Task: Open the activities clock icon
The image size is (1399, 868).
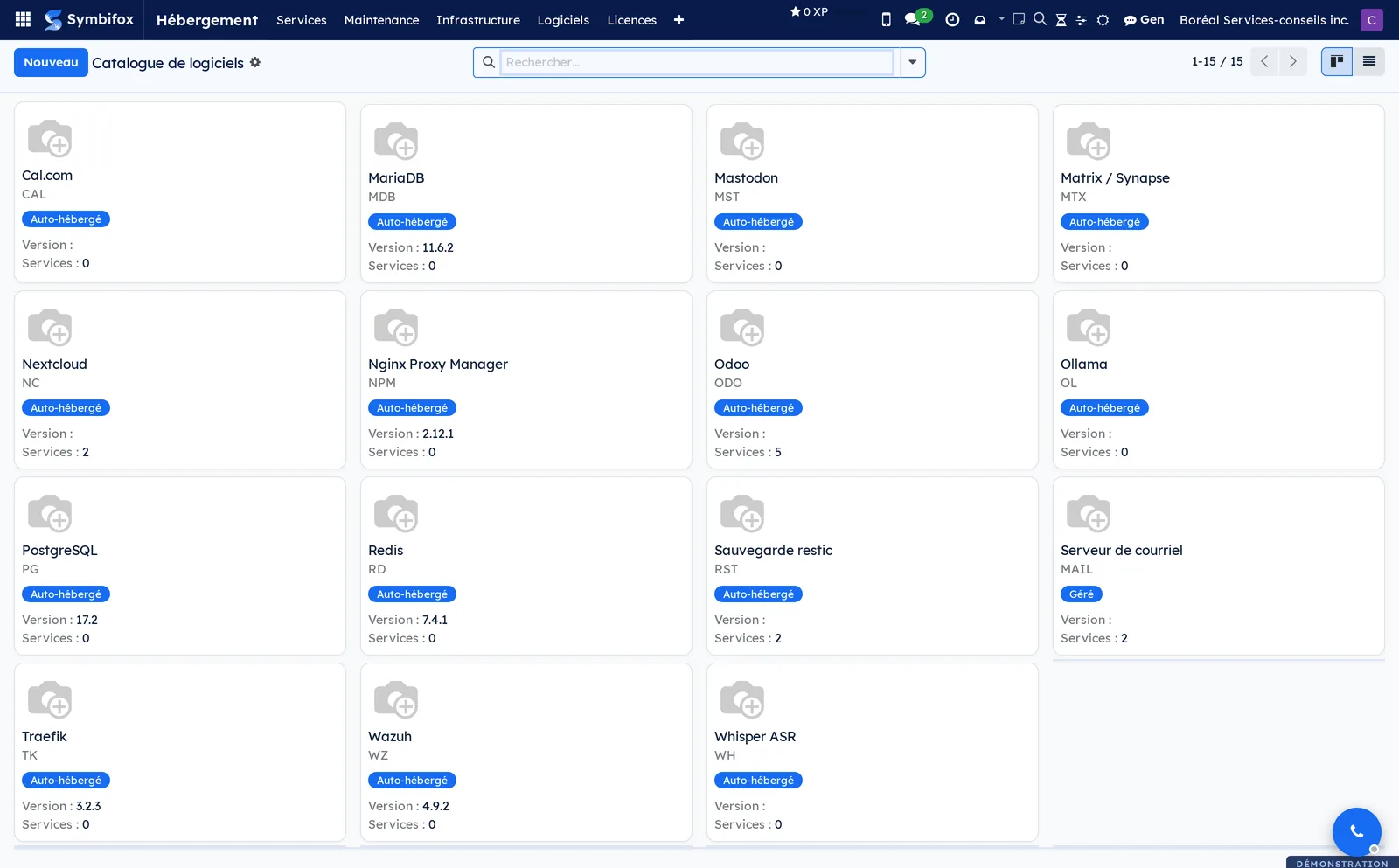Action: [x=952, y=19]
